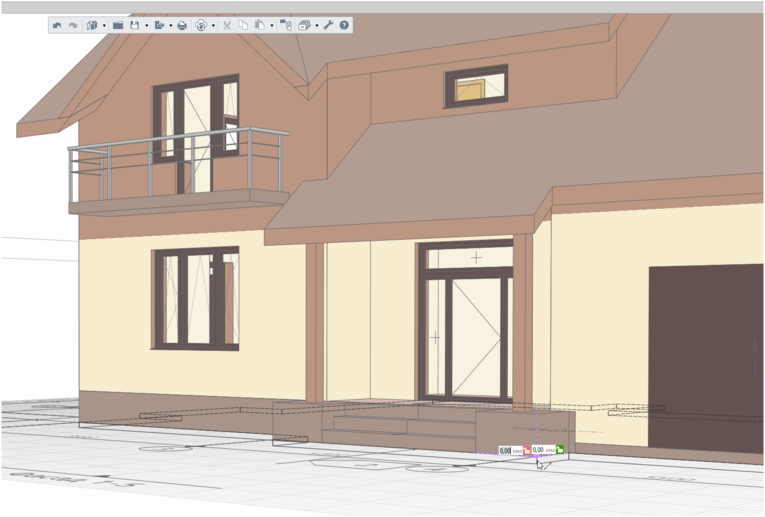Viewport: 765px width, 517px height.
Task: Open a project with the folder icon
Action: [118, 25]
